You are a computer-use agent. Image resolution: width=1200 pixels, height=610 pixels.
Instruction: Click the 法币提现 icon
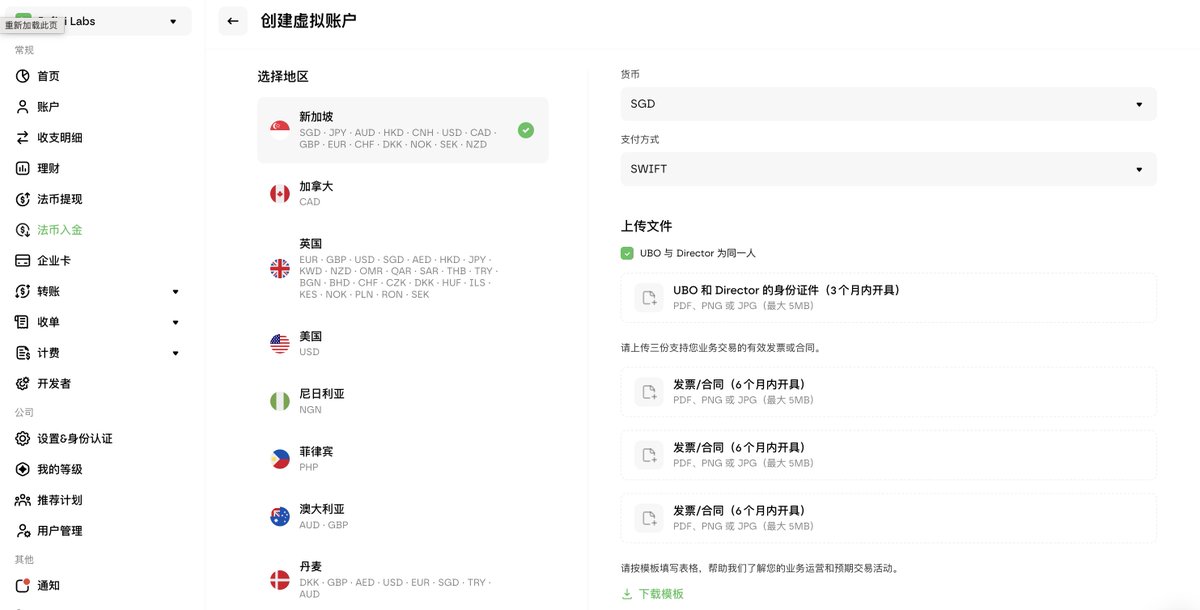23,199
